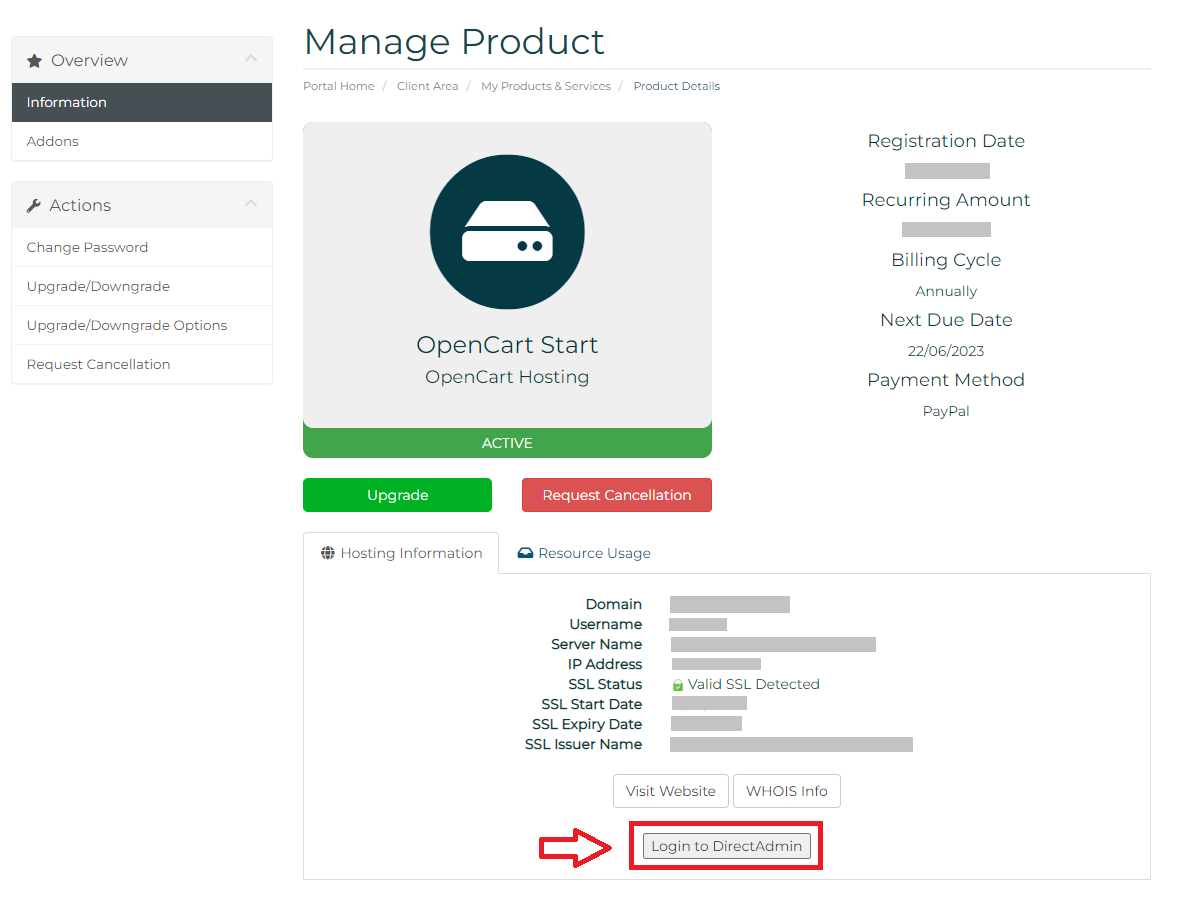Viewport: 1179px width, 901px height.
Task: Click the Overview star icon
Action: click(x=34, y=61)
